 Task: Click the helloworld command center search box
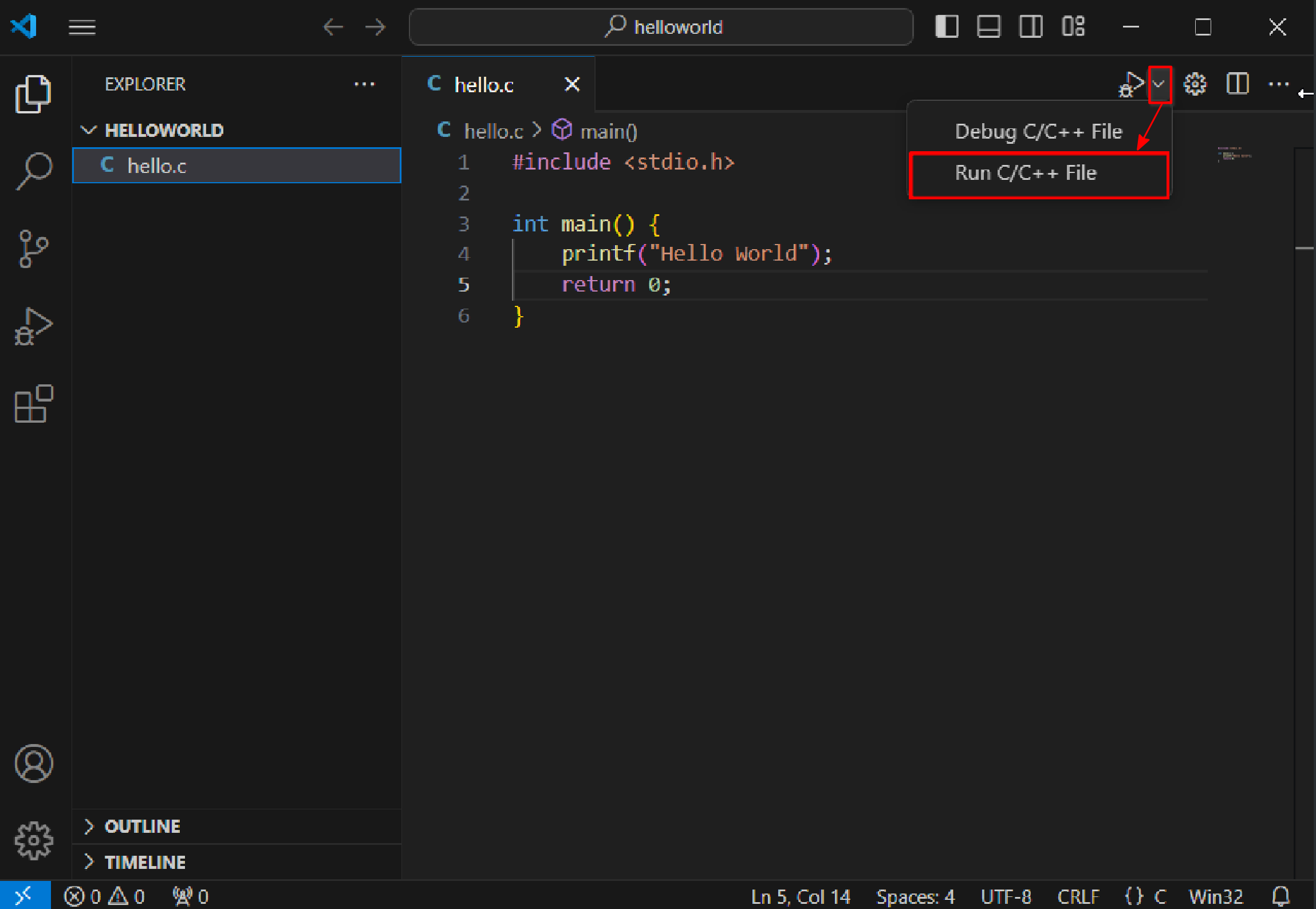(x=661, y=27)
